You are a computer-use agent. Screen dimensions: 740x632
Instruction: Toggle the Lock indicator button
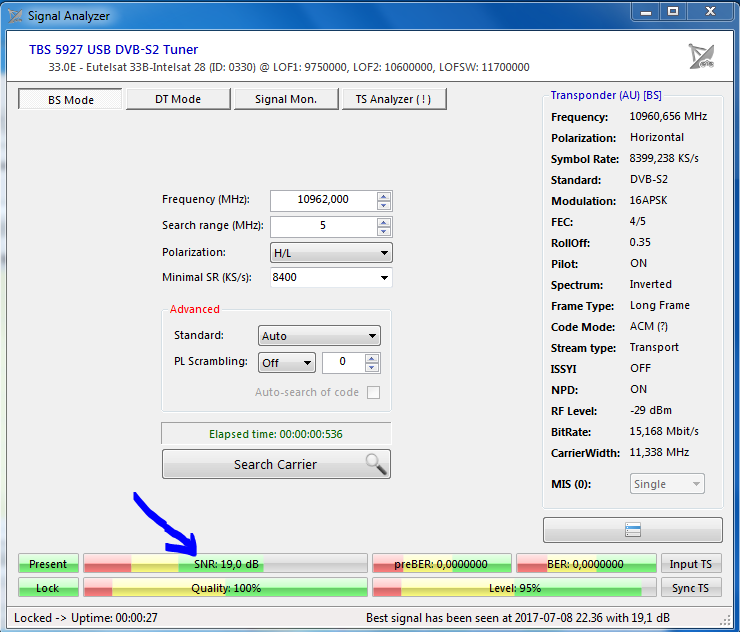click(48, 588)
